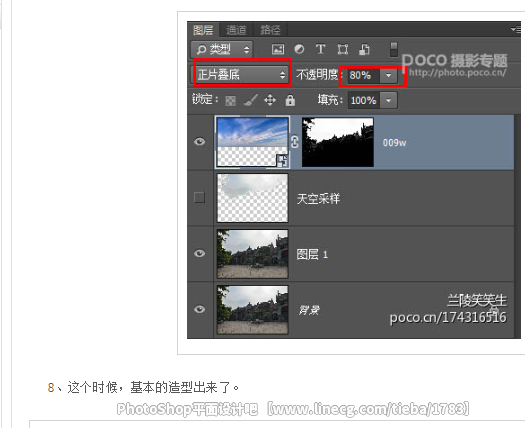This screenshot has height=428, width=525.
Task: Filter layers by pixel image icon
Action: pos(278,50)
